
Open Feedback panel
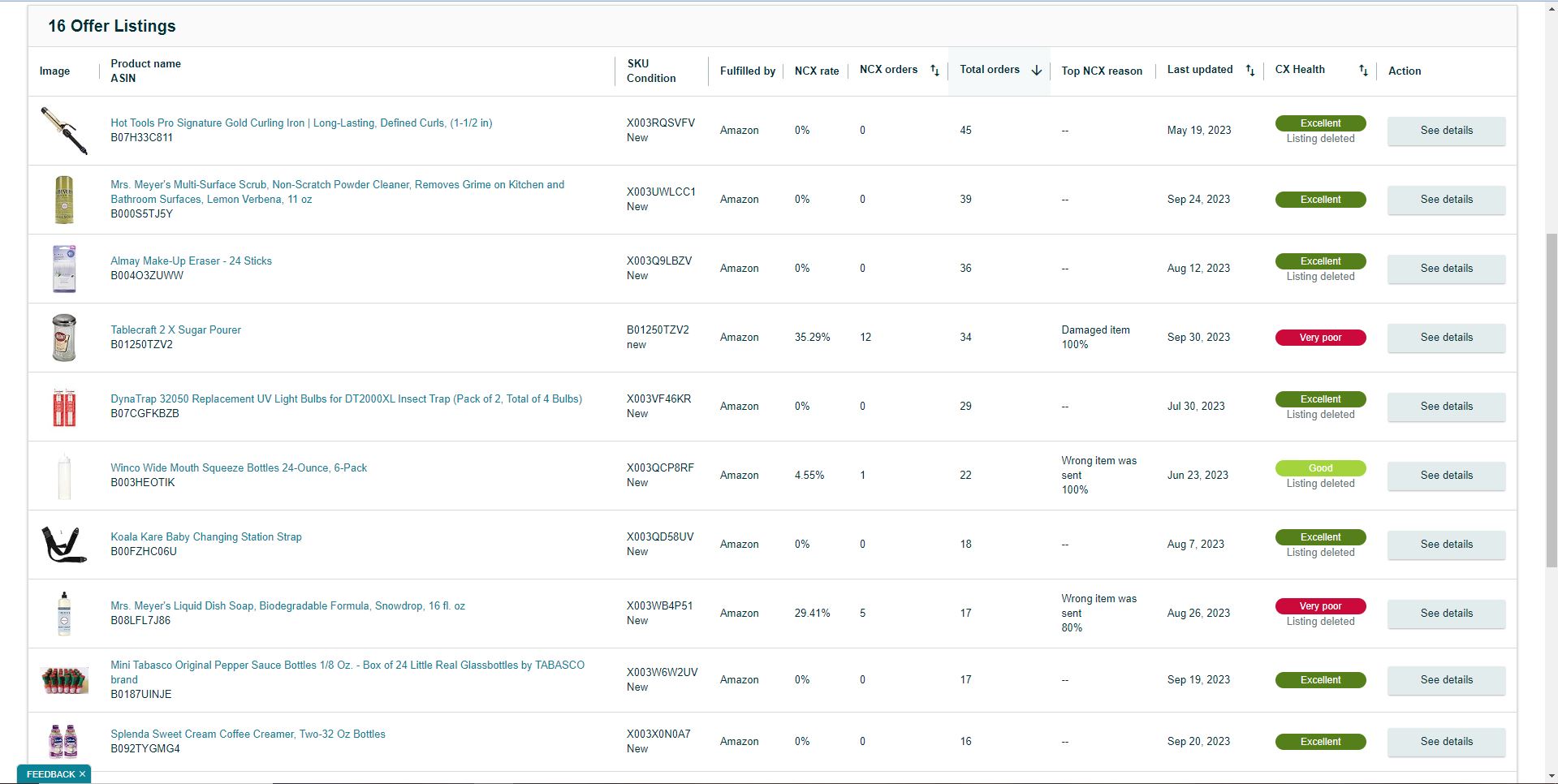tap(50, 774)
